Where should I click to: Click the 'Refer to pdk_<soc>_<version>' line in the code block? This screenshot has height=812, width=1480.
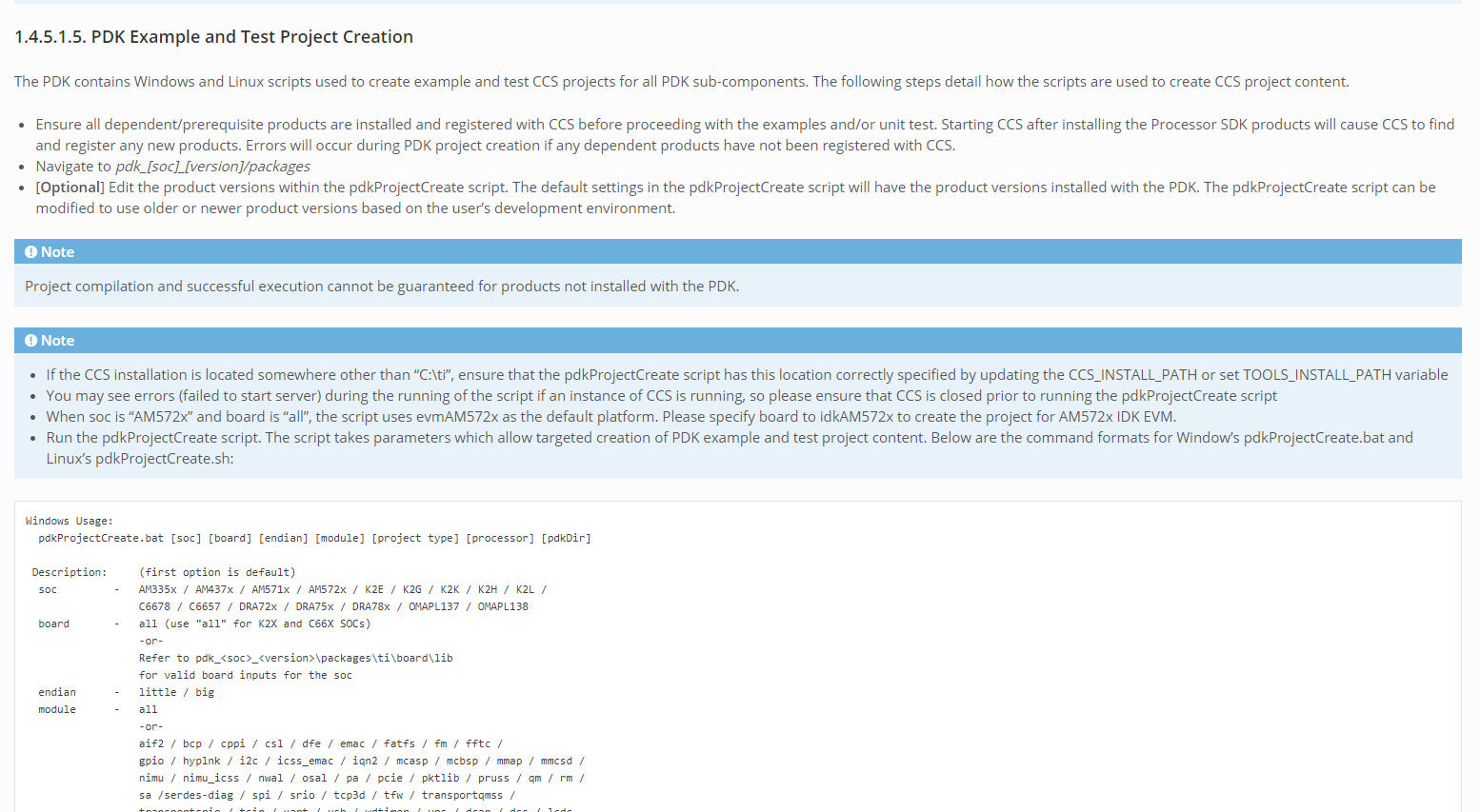point(295,659)
